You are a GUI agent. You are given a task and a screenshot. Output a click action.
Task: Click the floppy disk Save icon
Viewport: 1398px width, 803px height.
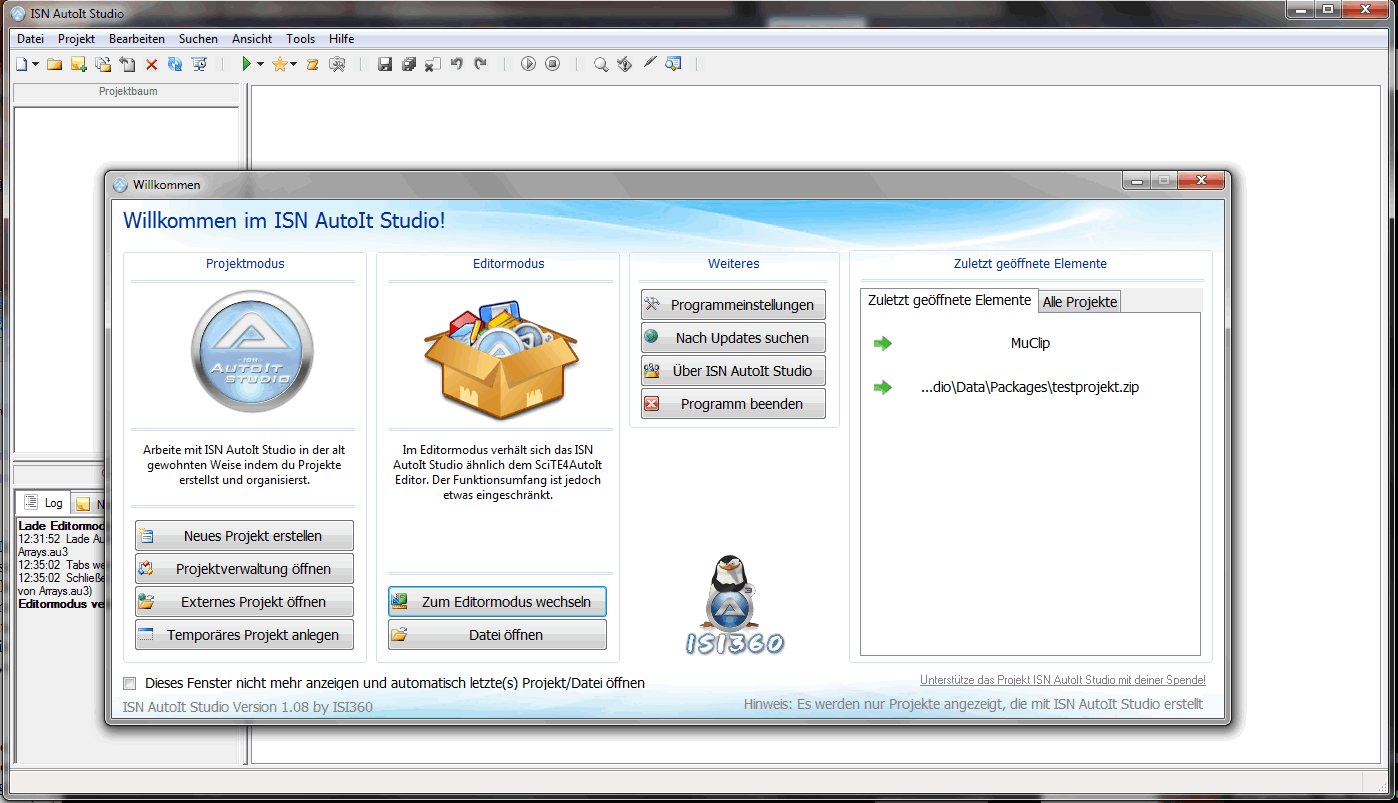pyautogui.click(x=384, y=64)
